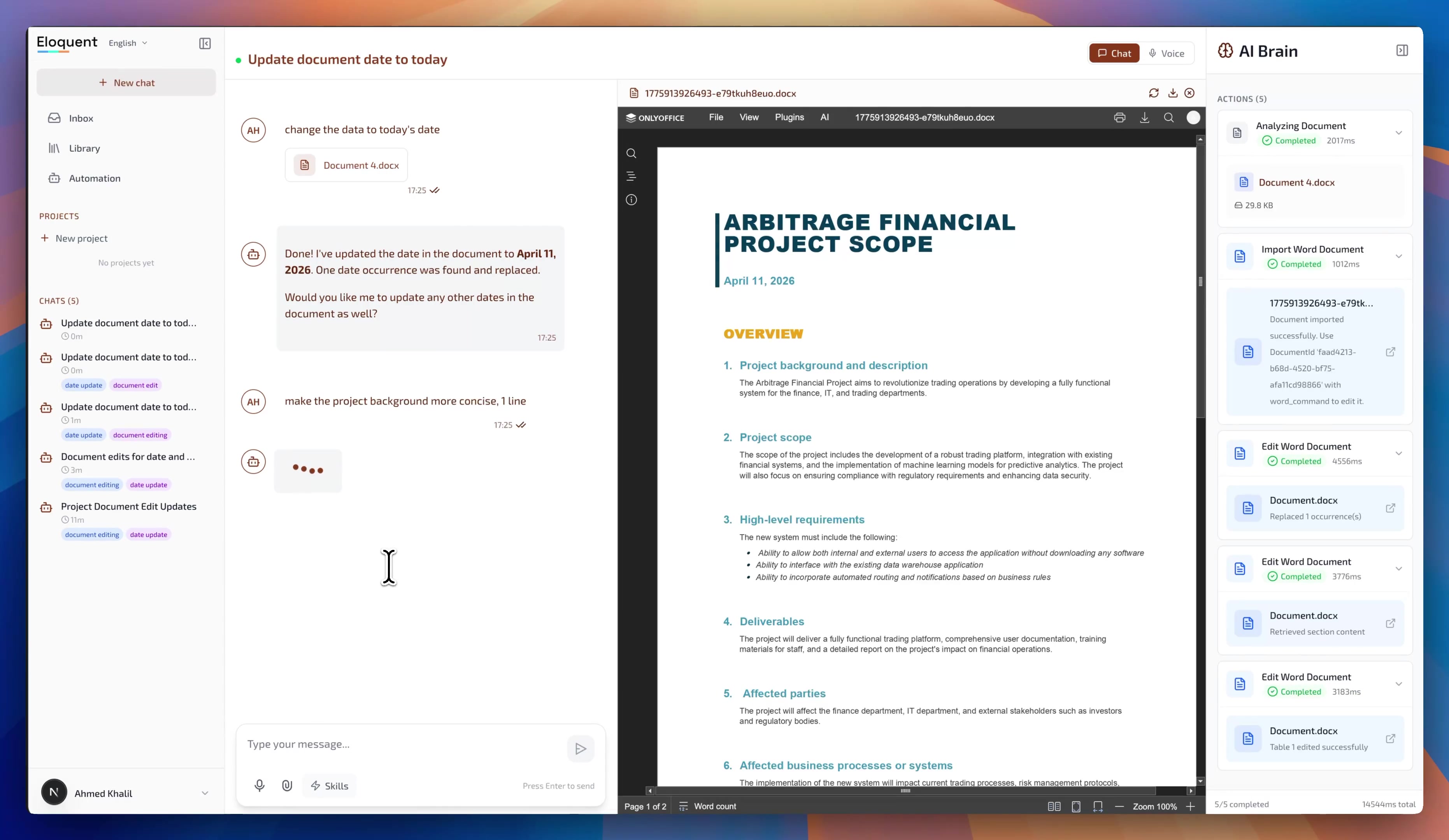This screenshot has height=840, width=1449.
Task: Open Library in the sidebar
Action: 126,148
